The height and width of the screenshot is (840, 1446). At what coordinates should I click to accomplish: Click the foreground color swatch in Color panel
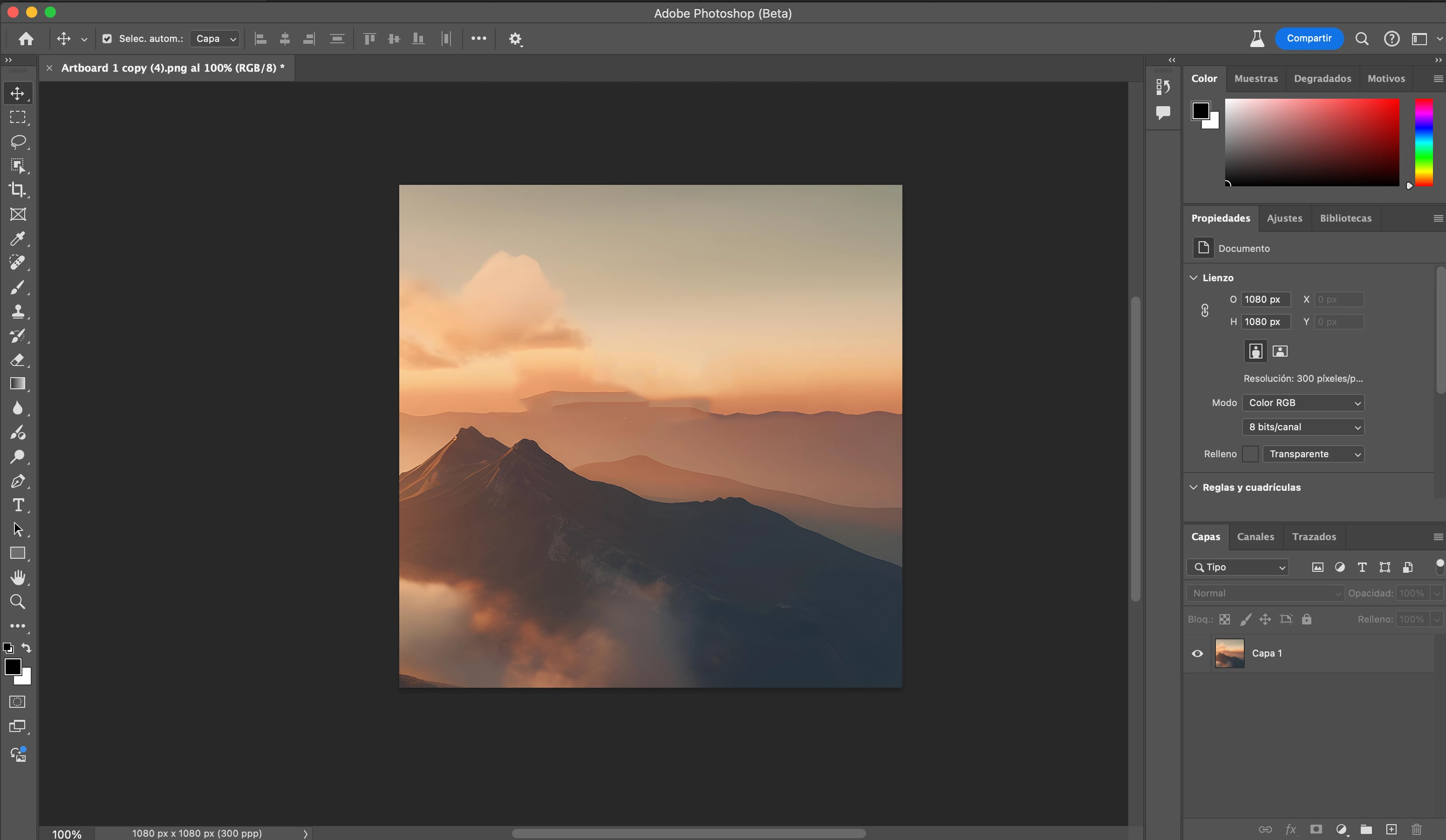(x=1200, y=110)
